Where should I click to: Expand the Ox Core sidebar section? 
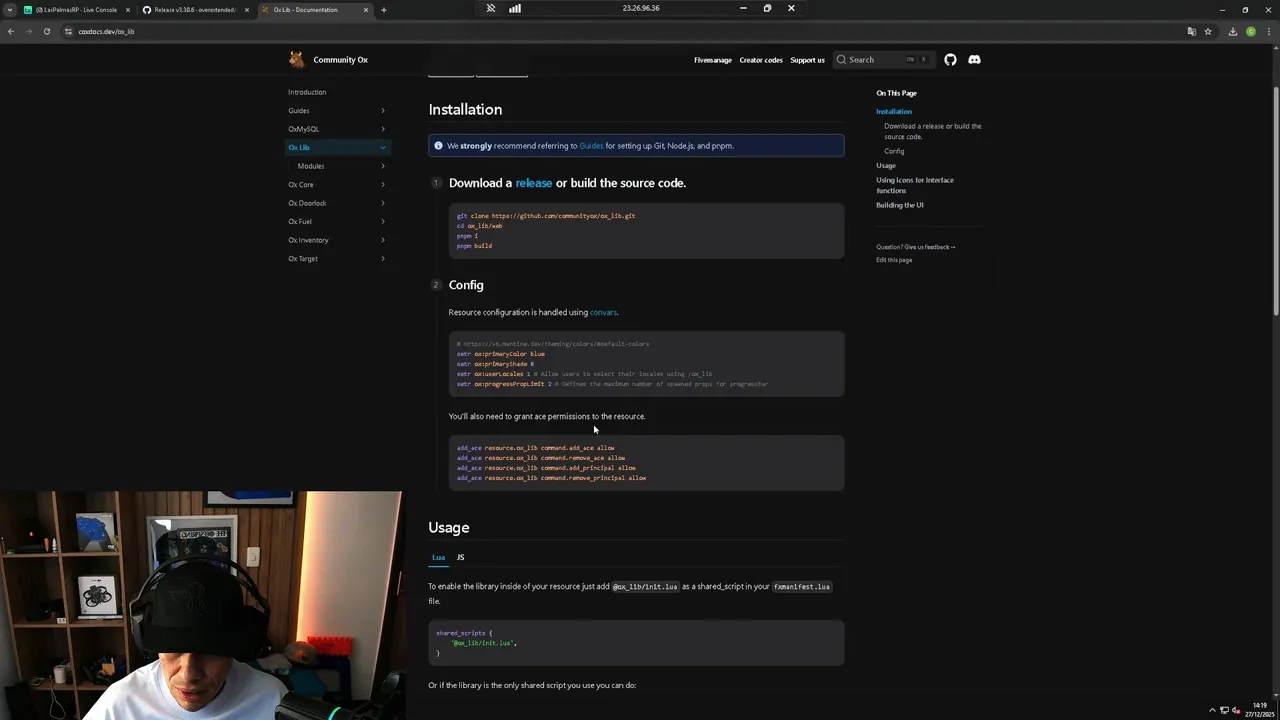[x=382, y=185]
